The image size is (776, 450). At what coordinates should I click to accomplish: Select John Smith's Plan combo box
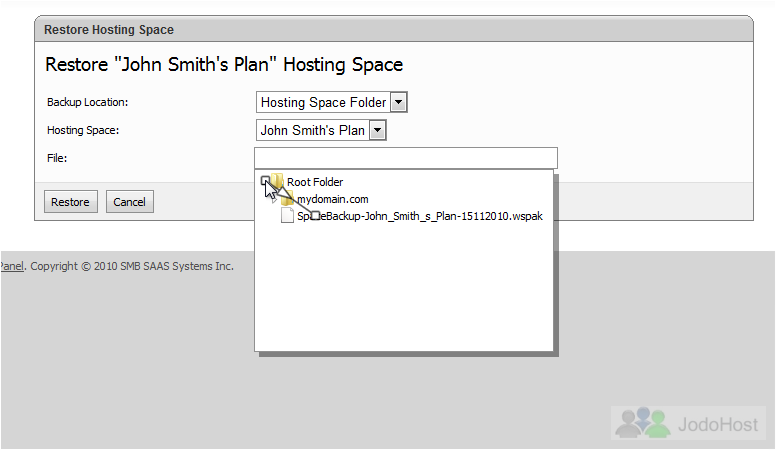click(321, 131)
